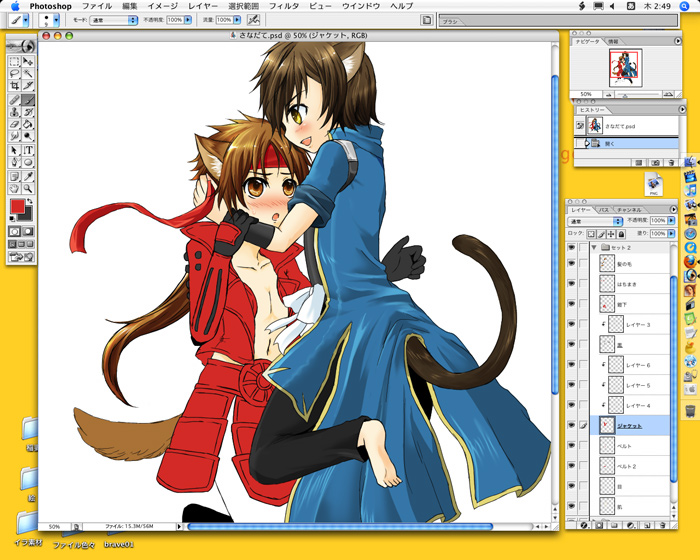Select the Ellipse shape tool
700x560 pixels.
click(28, 162)
